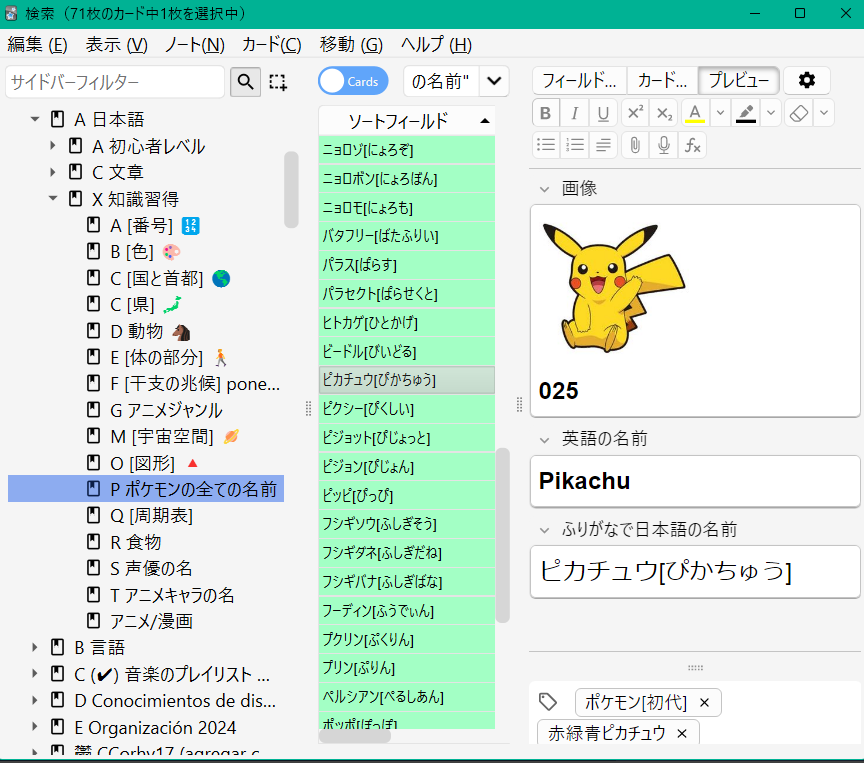Select the B [色] deck
Image resolution: width=864 pixels, height=763 pixels.
(146, 252)
